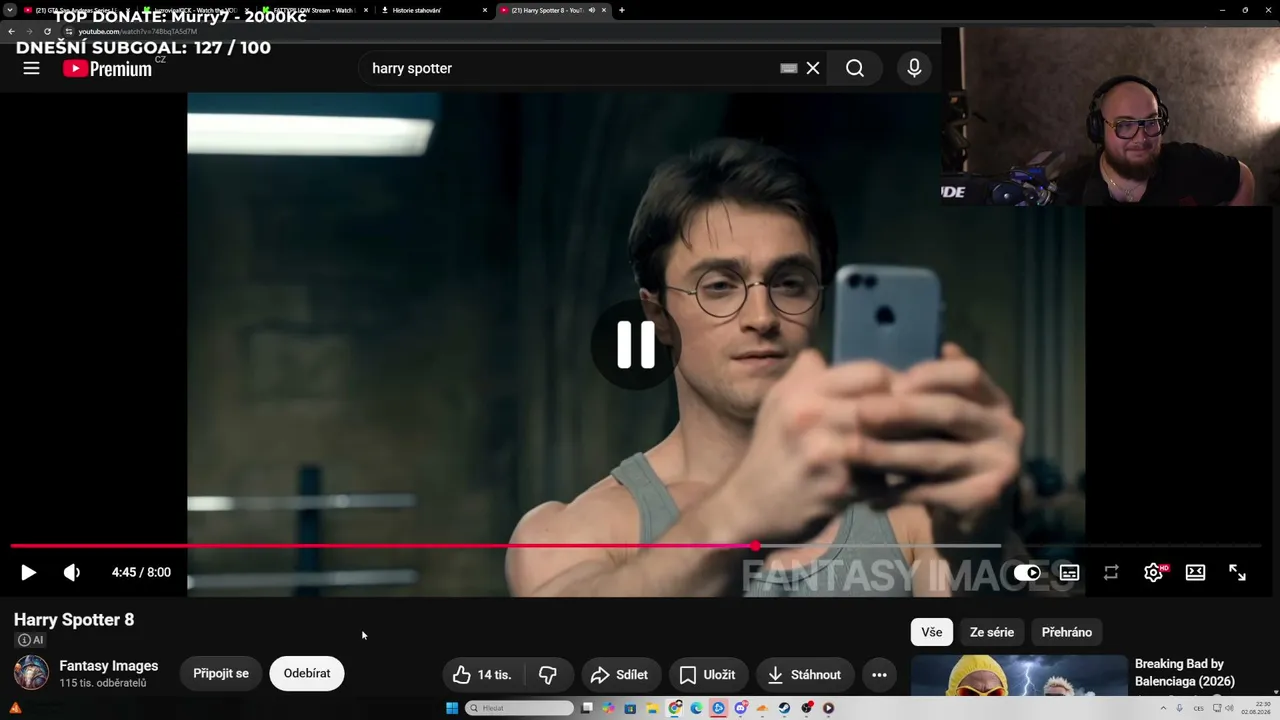Open a new browser tab plus button
Image resolution: width=1280 pixels, height=720 pixels.
[x=622, y=10]
